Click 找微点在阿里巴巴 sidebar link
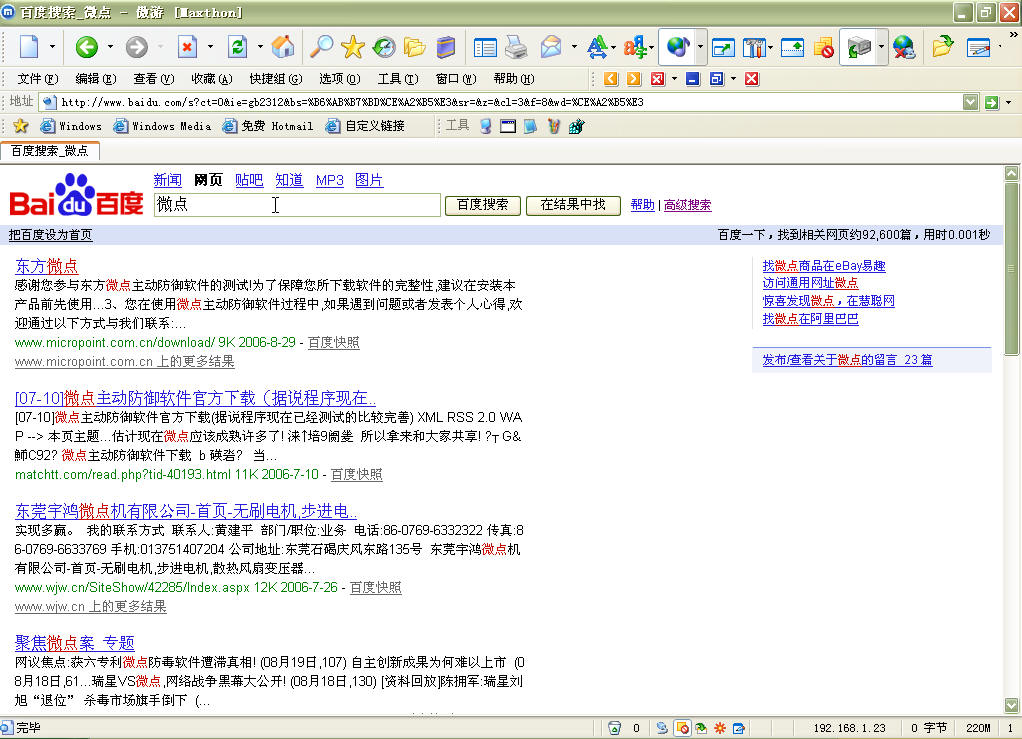The width and height of the screenshot is (1022, 739). coord(810,319)
